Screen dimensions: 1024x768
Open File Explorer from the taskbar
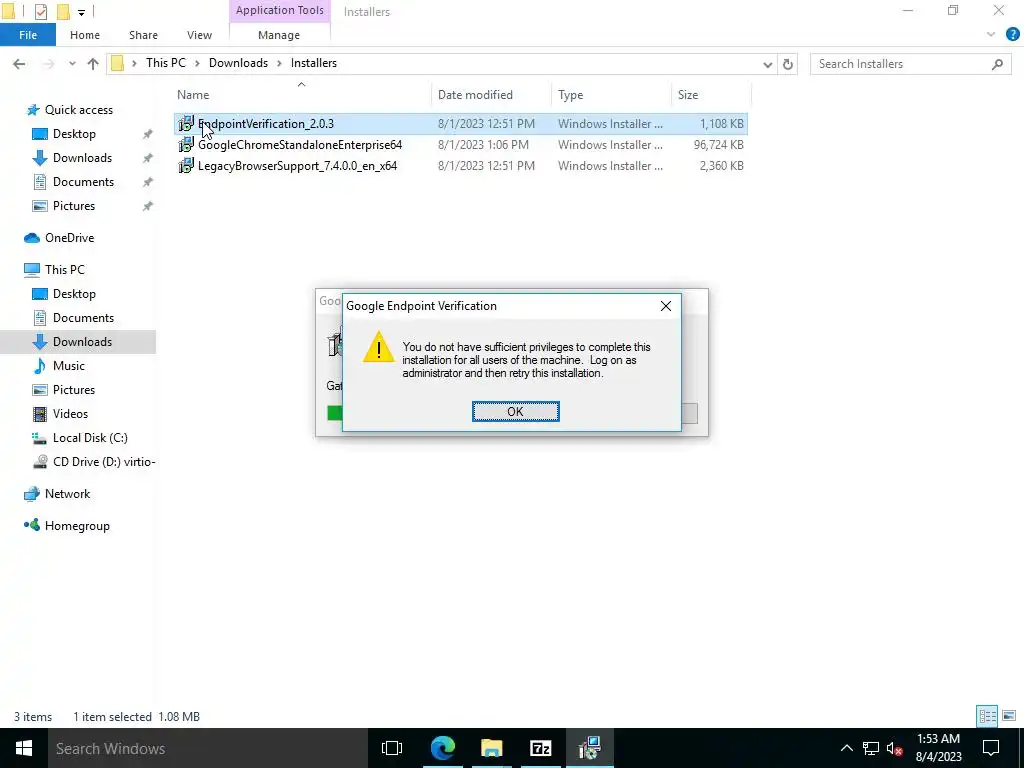[492, 748]
